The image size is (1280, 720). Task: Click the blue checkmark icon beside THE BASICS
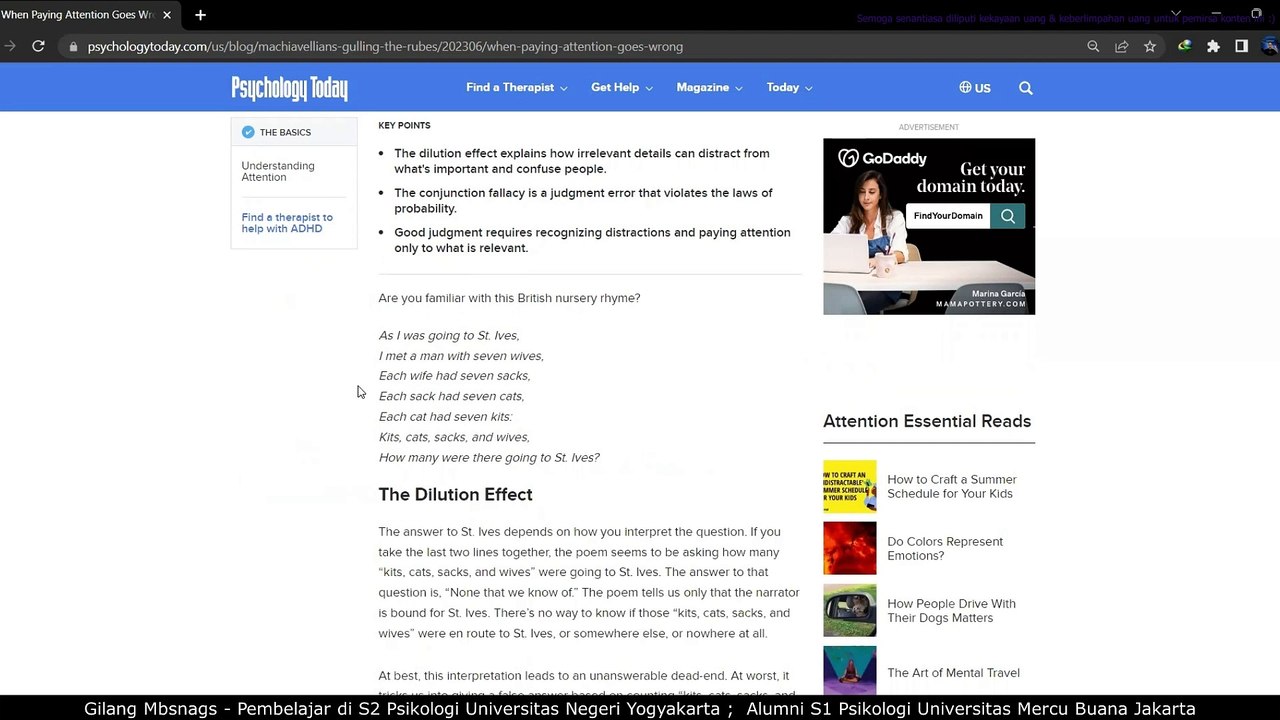pos(248,132)
